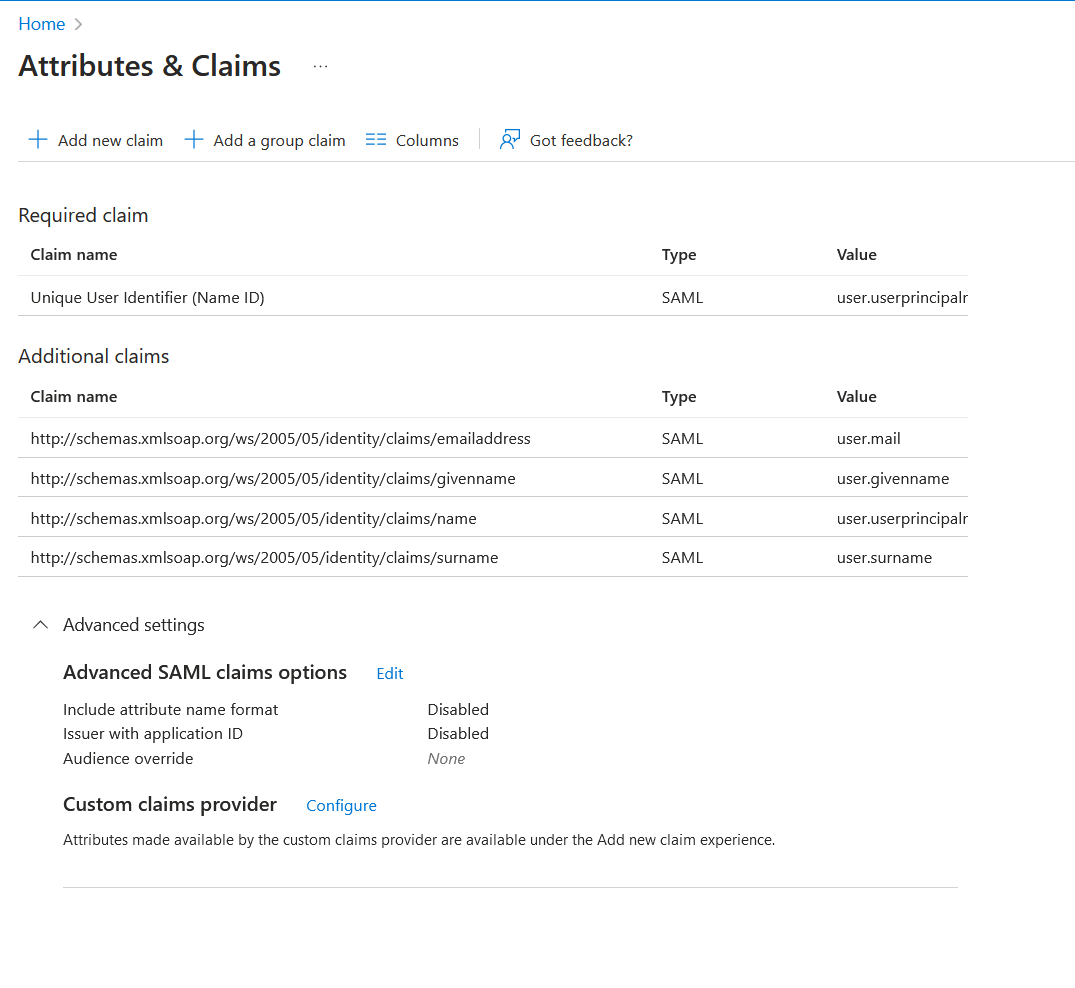Open the emailaddress claim row

[493, 438]
